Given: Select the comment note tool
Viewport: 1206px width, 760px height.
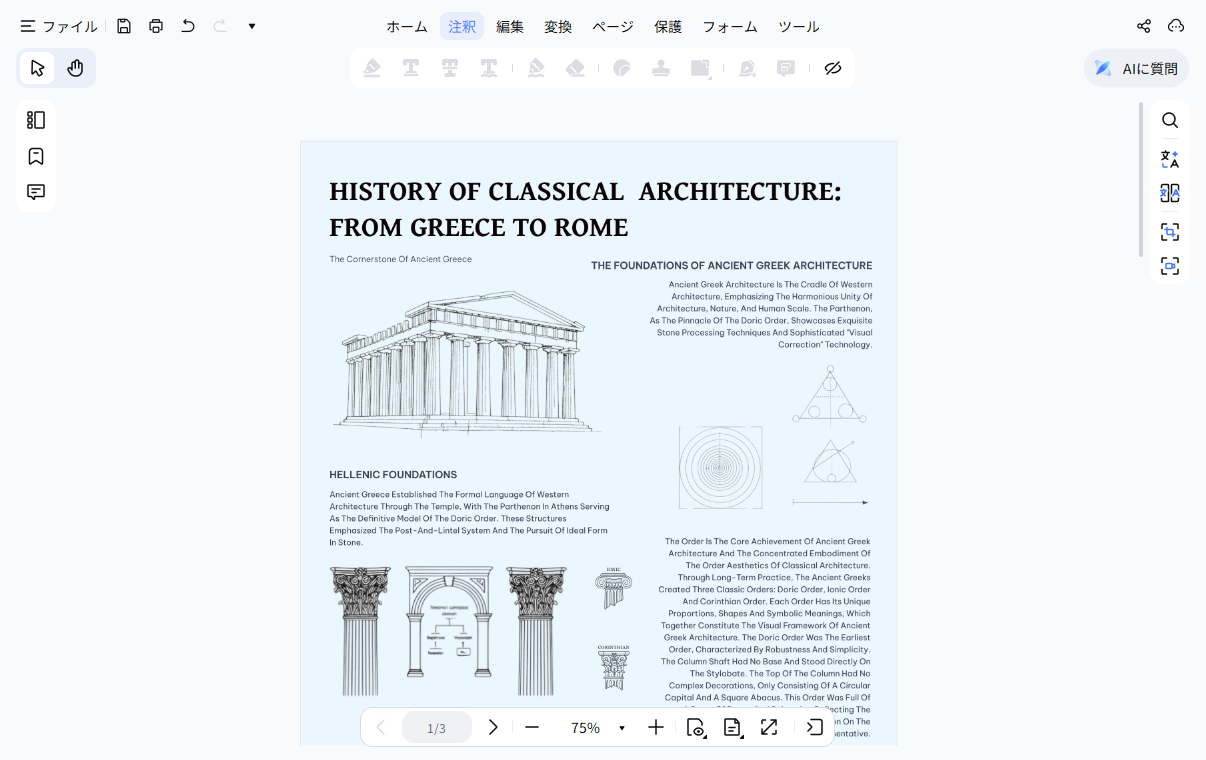Looking at the screenshot, I should pyautogui.click(x=786, y=68).
